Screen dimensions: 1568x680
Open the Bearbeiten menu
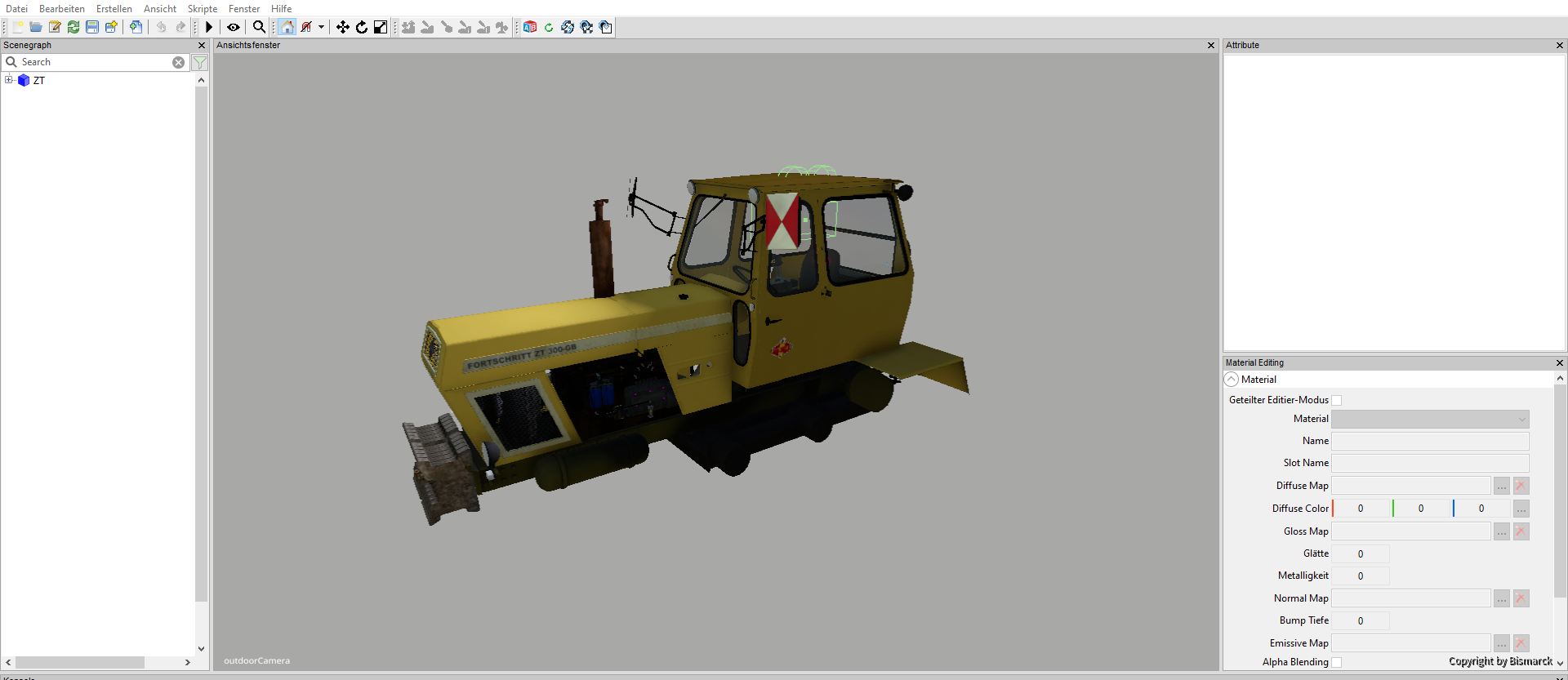pos(62,9)
